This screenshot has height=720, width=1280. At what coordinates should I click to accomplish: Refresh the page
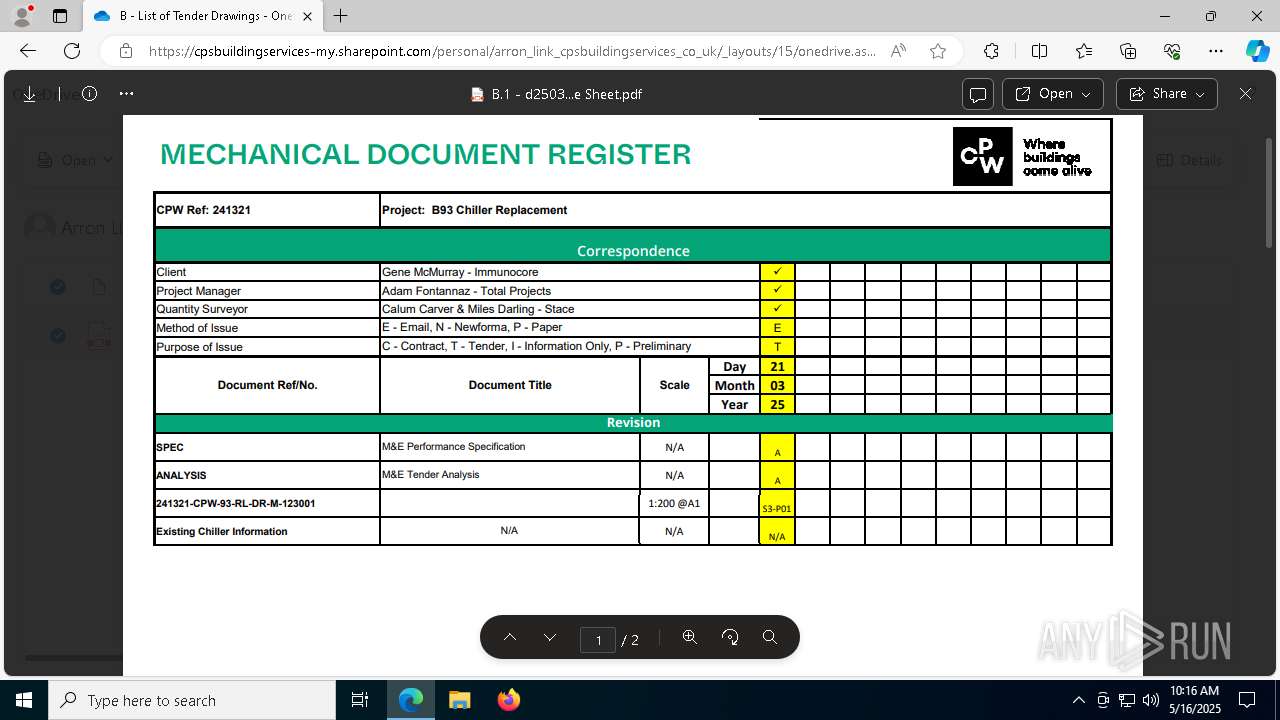click(x=72, y=51)
